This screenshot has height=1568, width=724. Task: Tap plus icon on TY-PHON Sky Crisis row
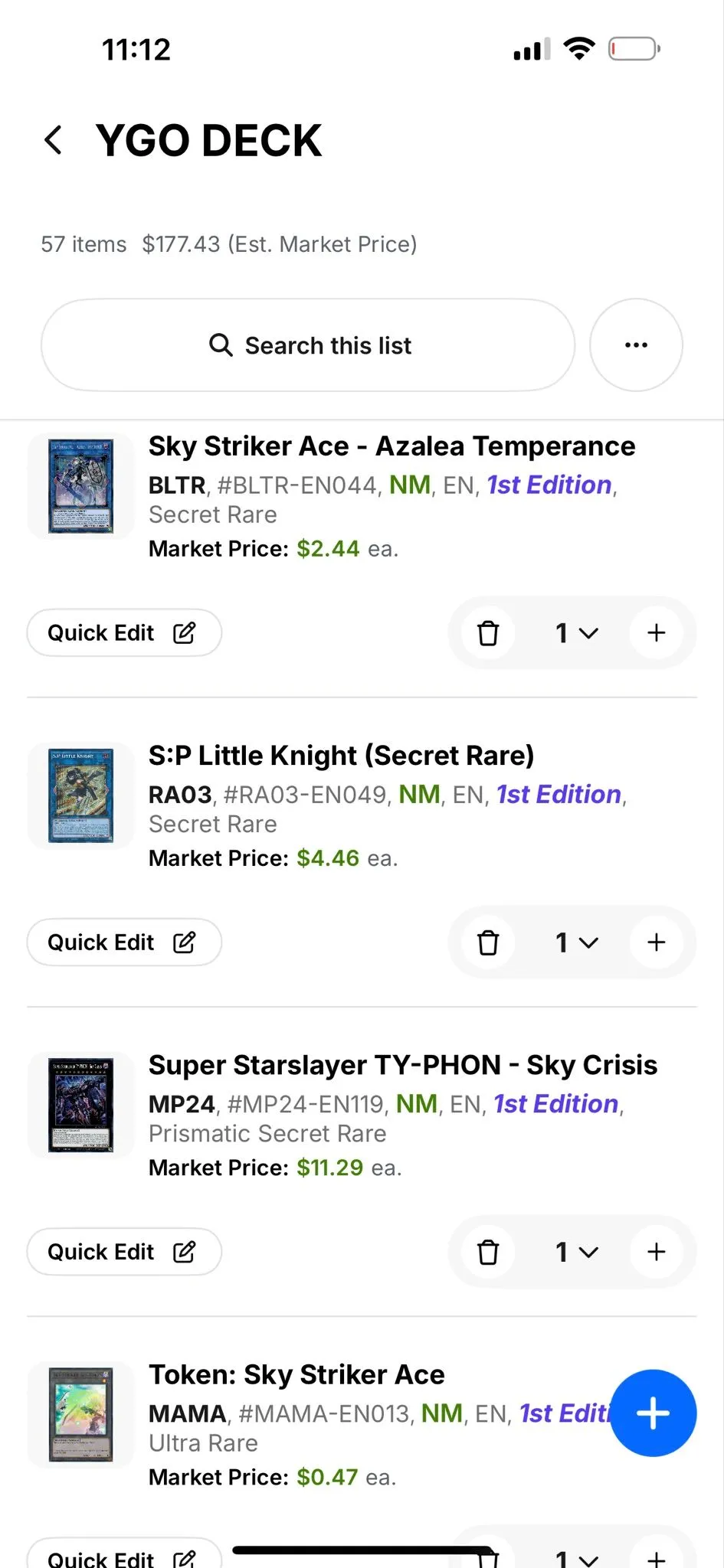pos(657,1252)
